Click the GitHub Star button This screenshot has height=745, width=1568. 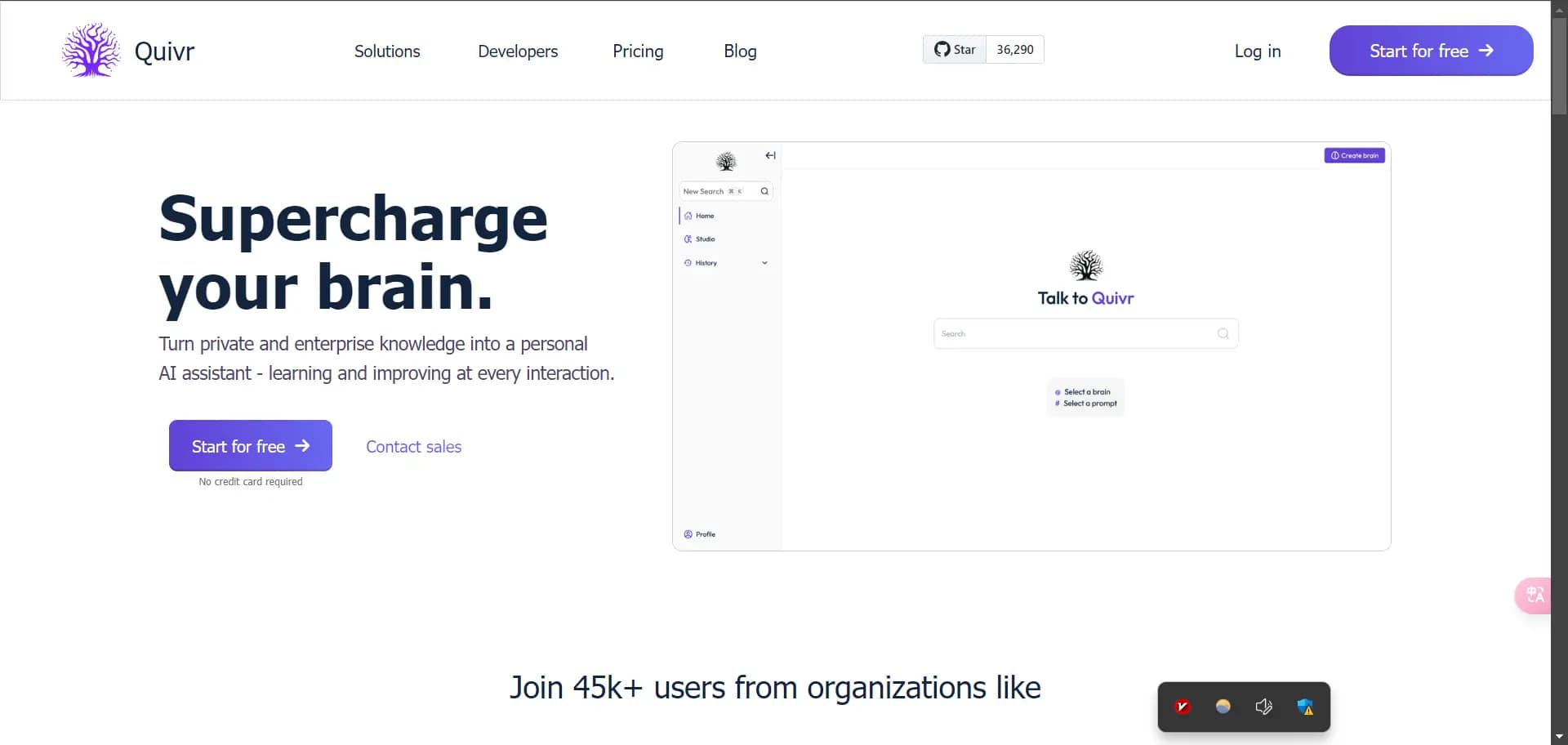[955, 50]
